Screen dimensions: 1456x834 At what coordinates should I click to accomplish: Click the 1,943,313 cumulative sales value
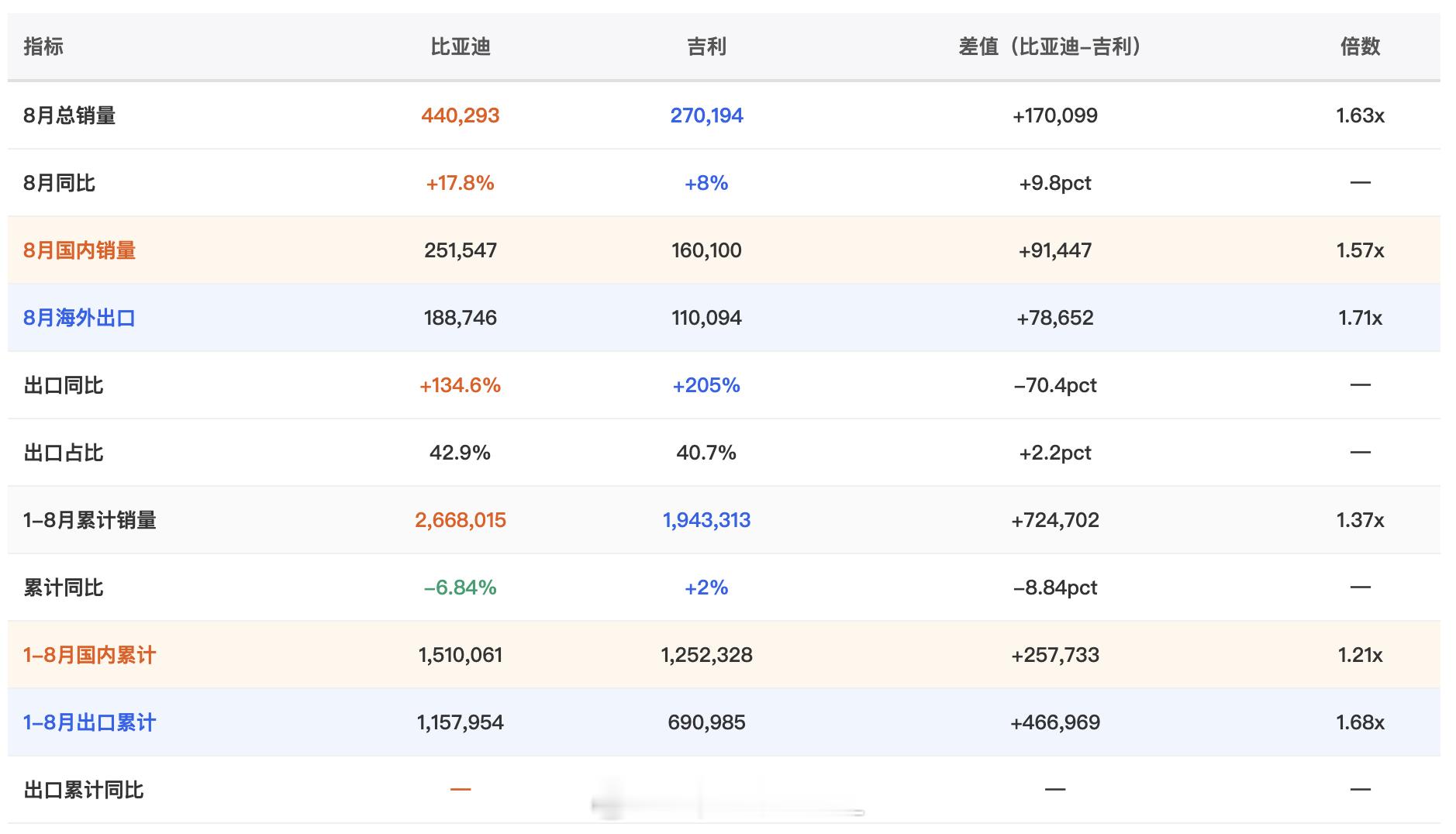706,520
